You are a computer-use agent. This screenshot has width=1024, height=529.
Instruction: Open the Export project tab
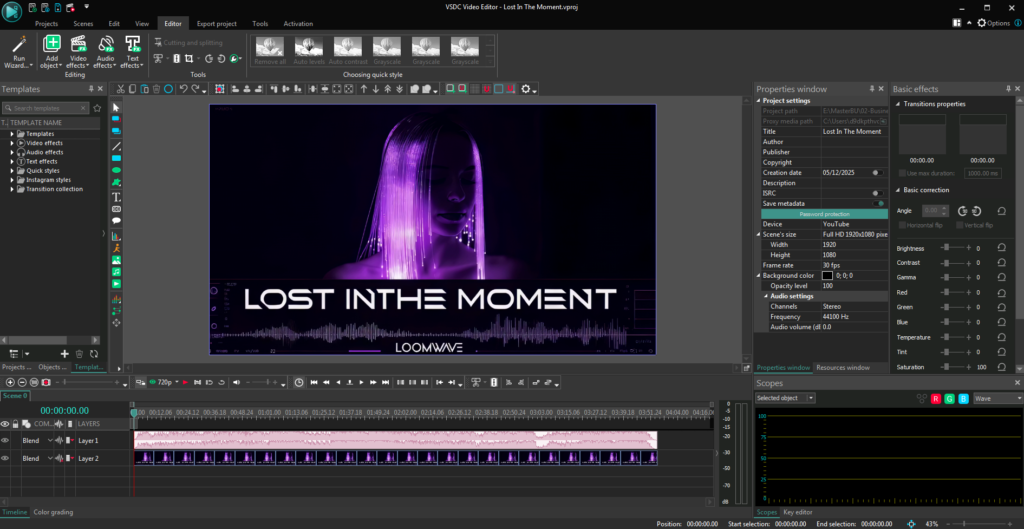[x=217, y=24]
